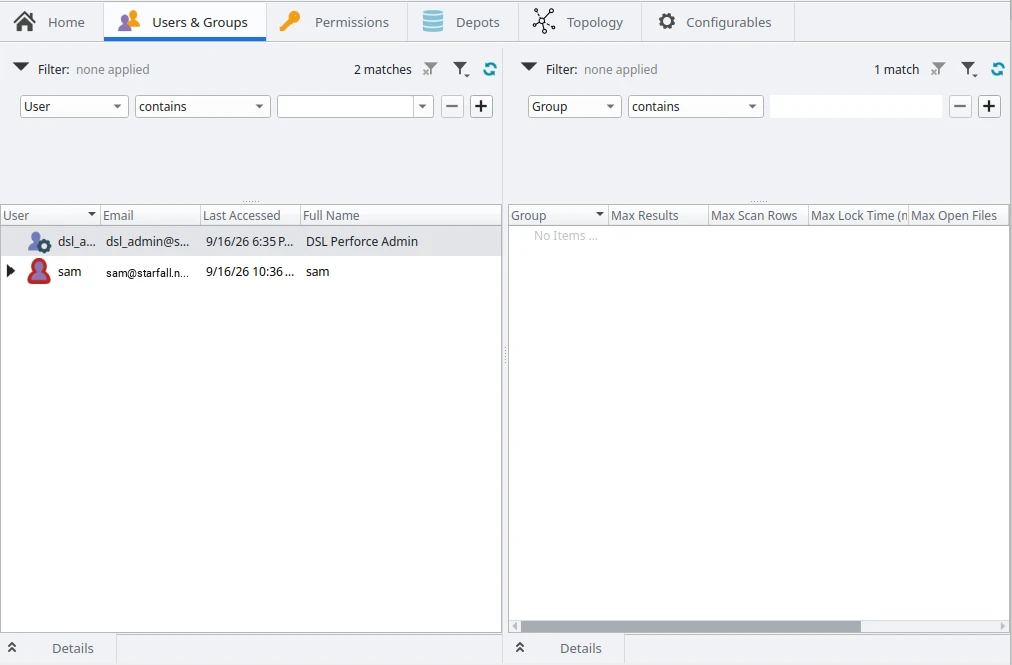Open the Home tab
Viewport: 1012px width, 665px height.
50,22
